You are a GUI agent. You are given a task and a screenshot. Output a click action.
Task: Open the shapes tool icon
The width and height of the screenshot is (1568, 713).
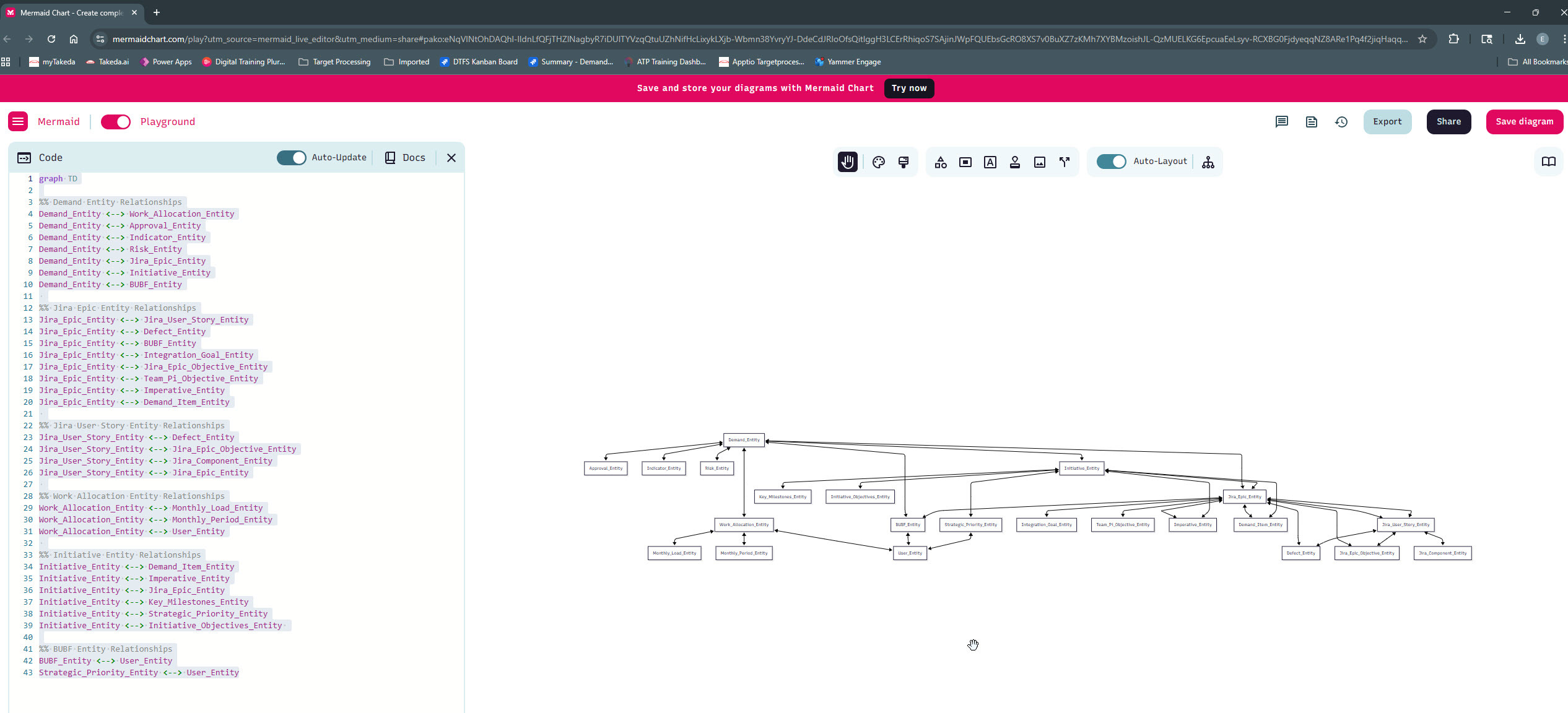click(x=941, y=162)
